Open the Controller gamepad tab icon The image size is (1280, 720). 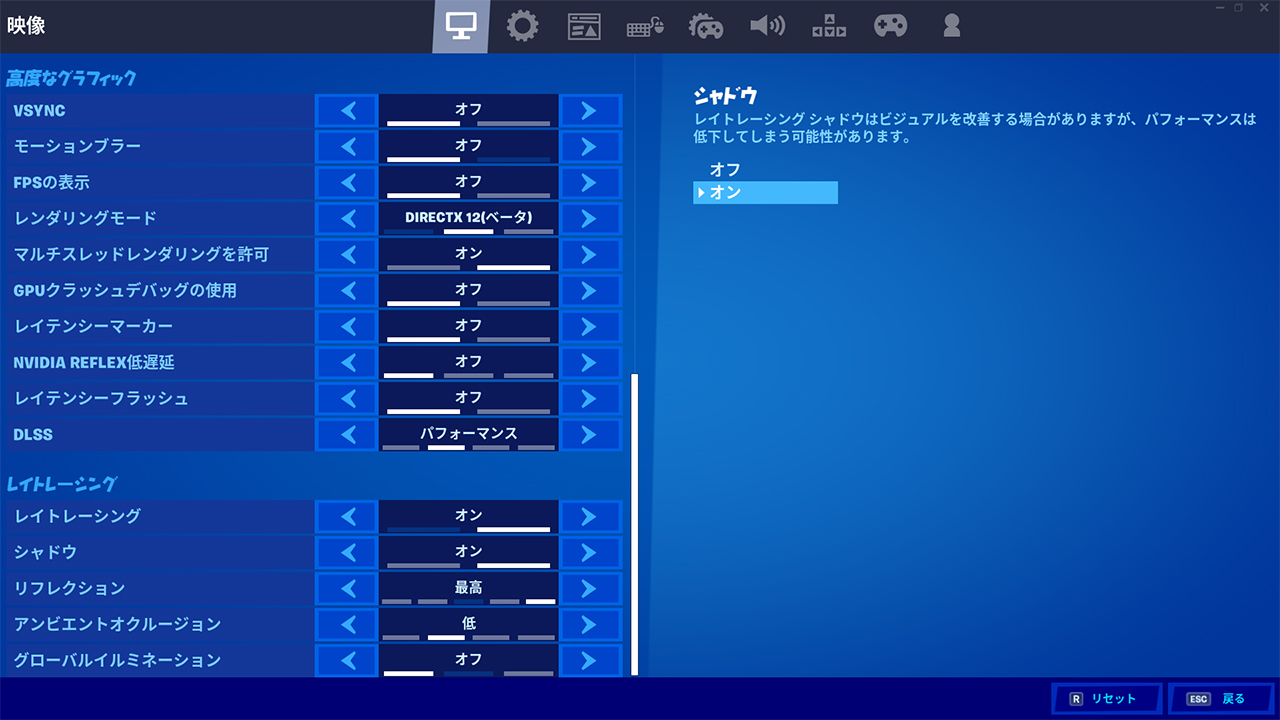click(890, 26)
